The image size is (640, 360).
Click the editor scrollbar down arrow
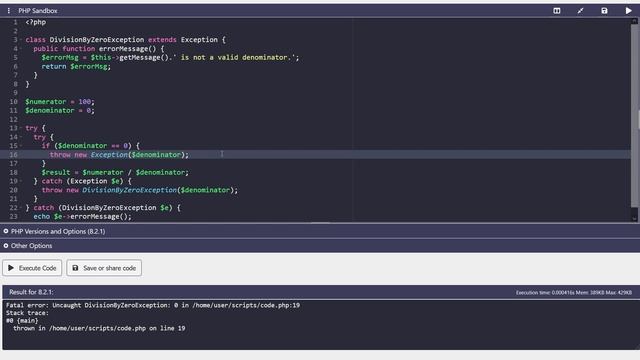(634, 218)
